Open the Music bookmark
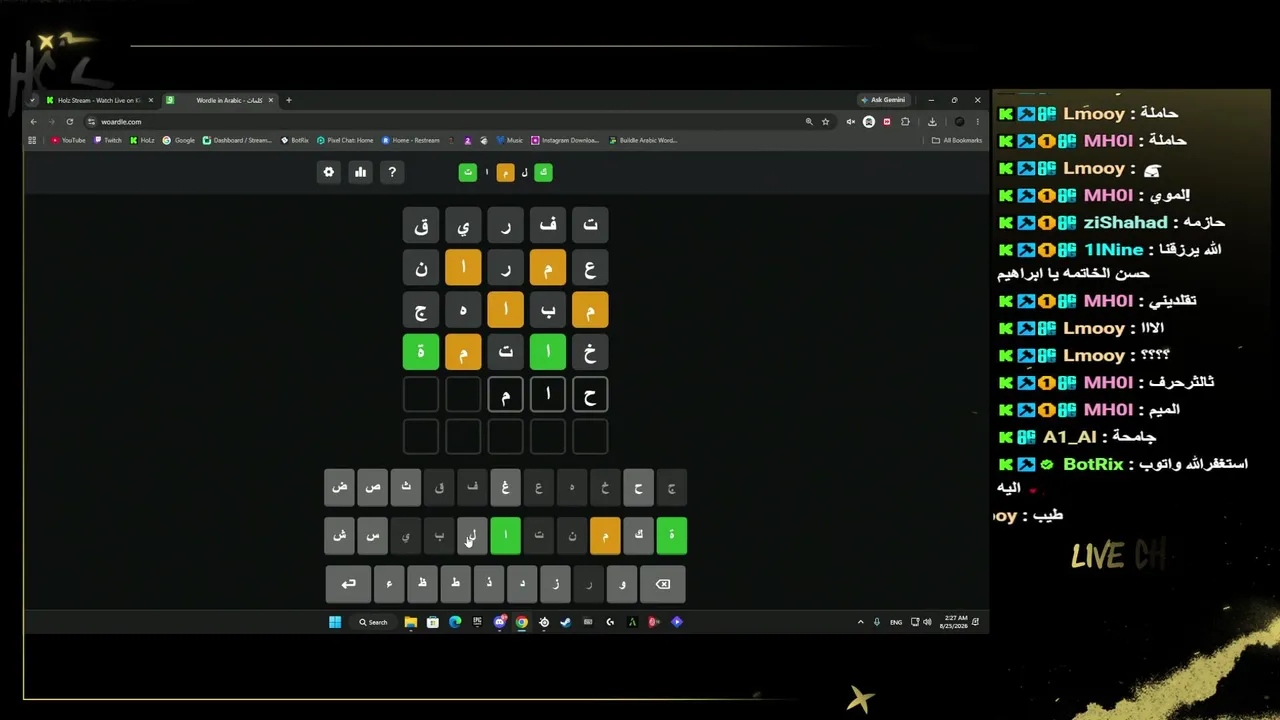Image resolution: width=1280 pixels, height=720 pixels. tap(509, 140)
